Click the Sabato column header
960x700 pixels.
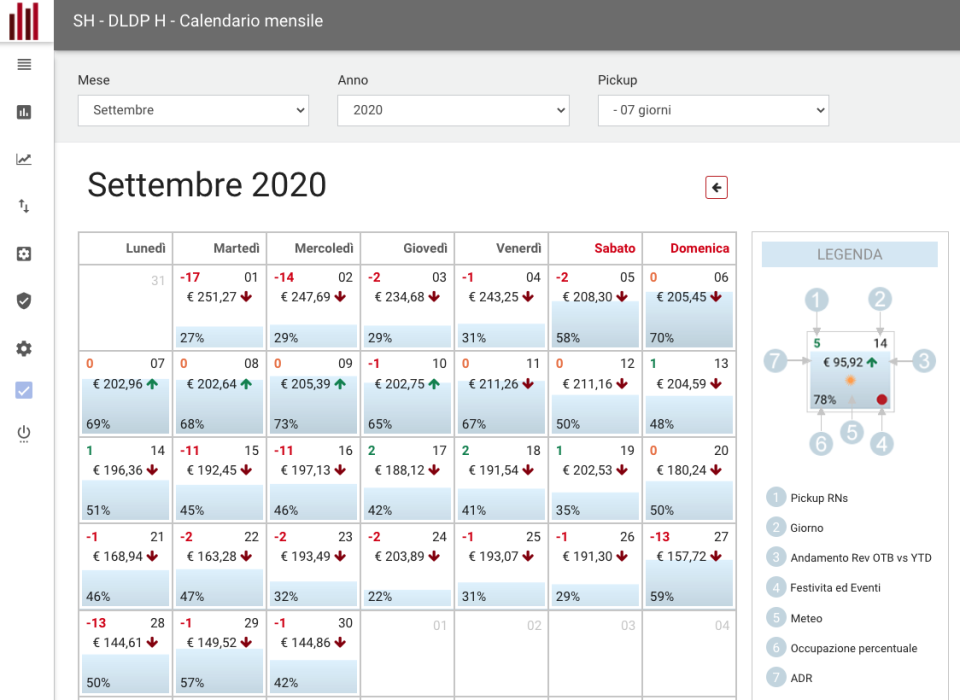pos(614,248)
